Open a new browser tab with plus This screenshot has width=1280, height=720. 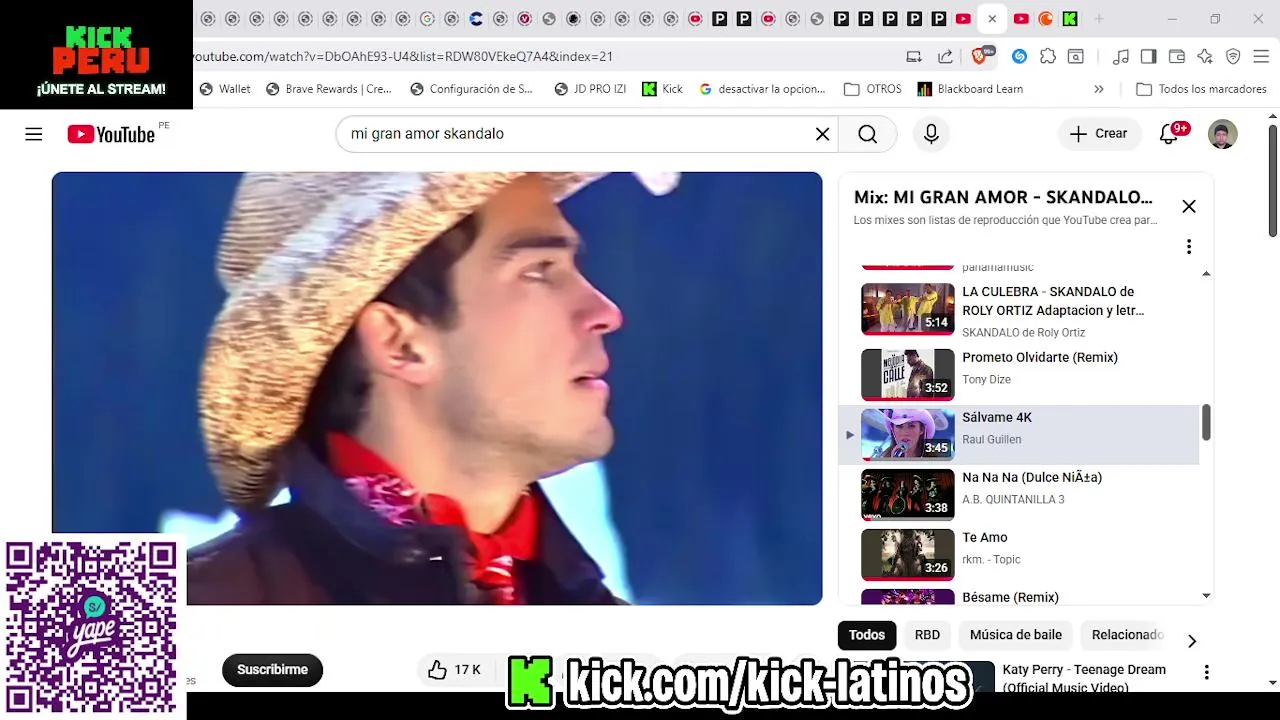pos(1099,19)
